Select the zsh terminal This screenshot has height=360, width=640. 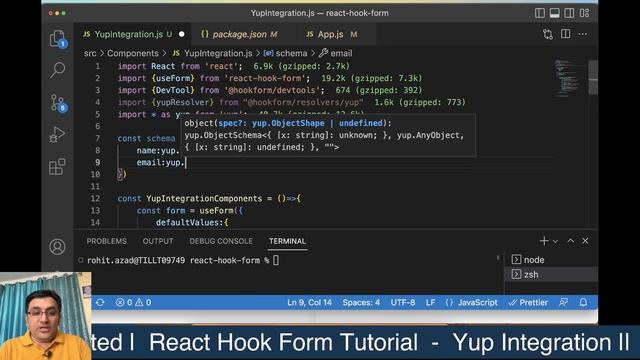pyautogui.click(x=551, y=274)
